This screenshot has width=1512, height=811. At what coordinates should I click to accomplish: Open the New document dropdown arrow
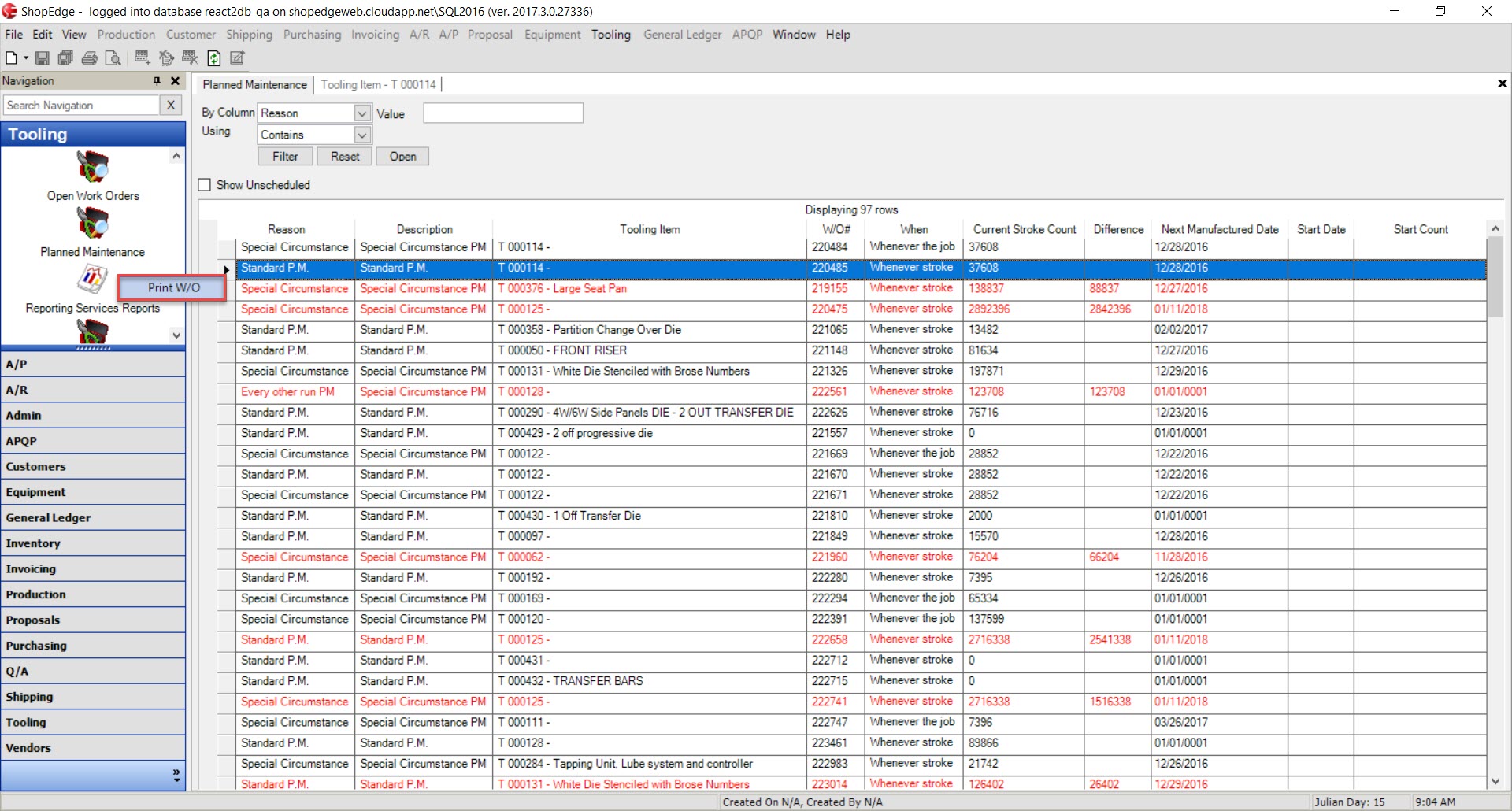[26, 58]
